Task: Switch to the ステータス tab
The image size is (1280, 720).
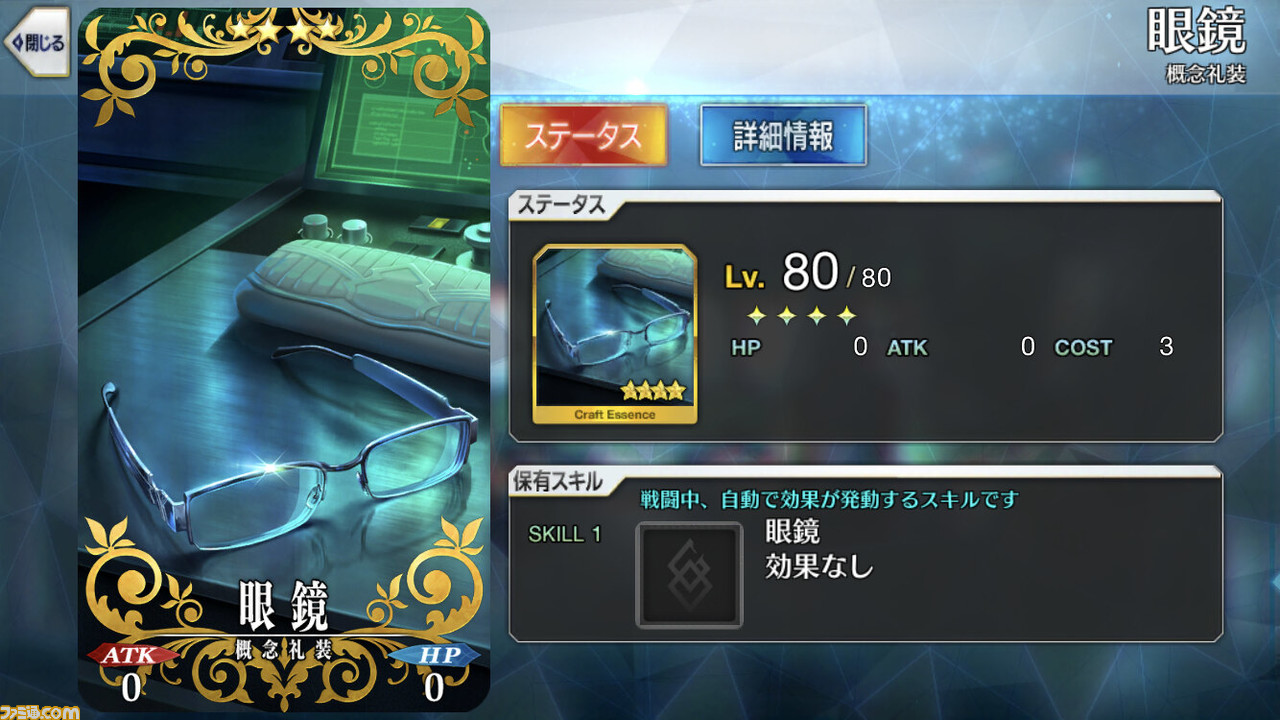Action: (x=582, y=135)
